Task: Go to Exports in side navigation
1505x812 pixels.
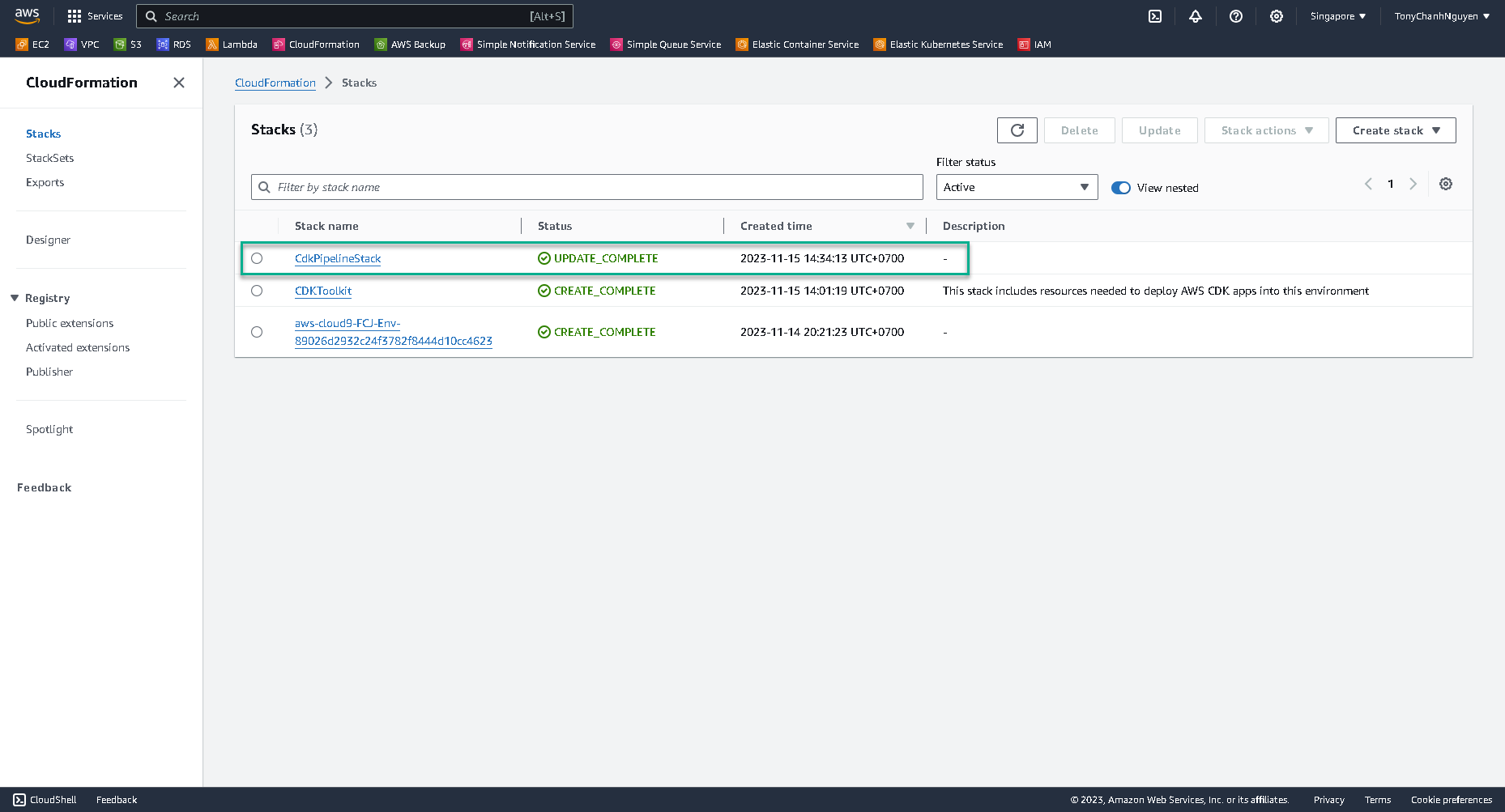Action: [x=45, y=182]
